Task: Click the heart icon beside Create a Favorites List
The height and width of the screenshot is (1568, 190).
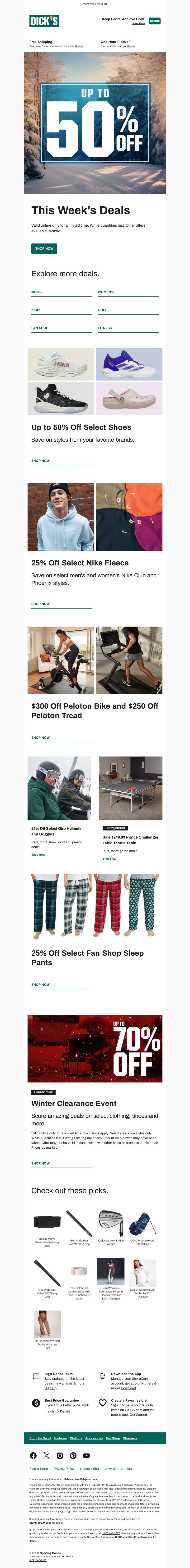Action: (x=102, y=1403)
